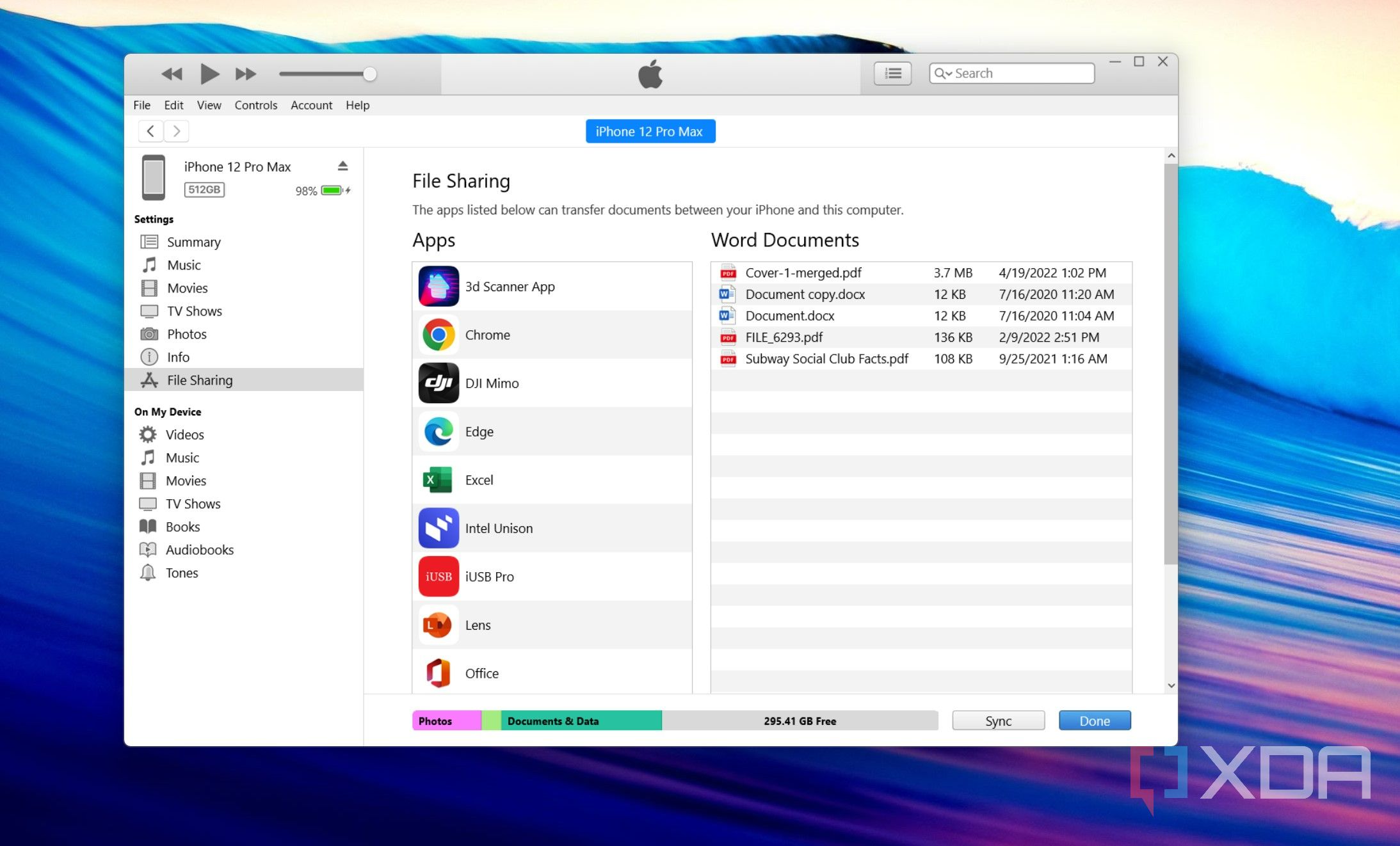Select the DJI Mimo app icon
Image resolution: width=1400 pixels, height=846 pixels.
(x=437, y=382)
